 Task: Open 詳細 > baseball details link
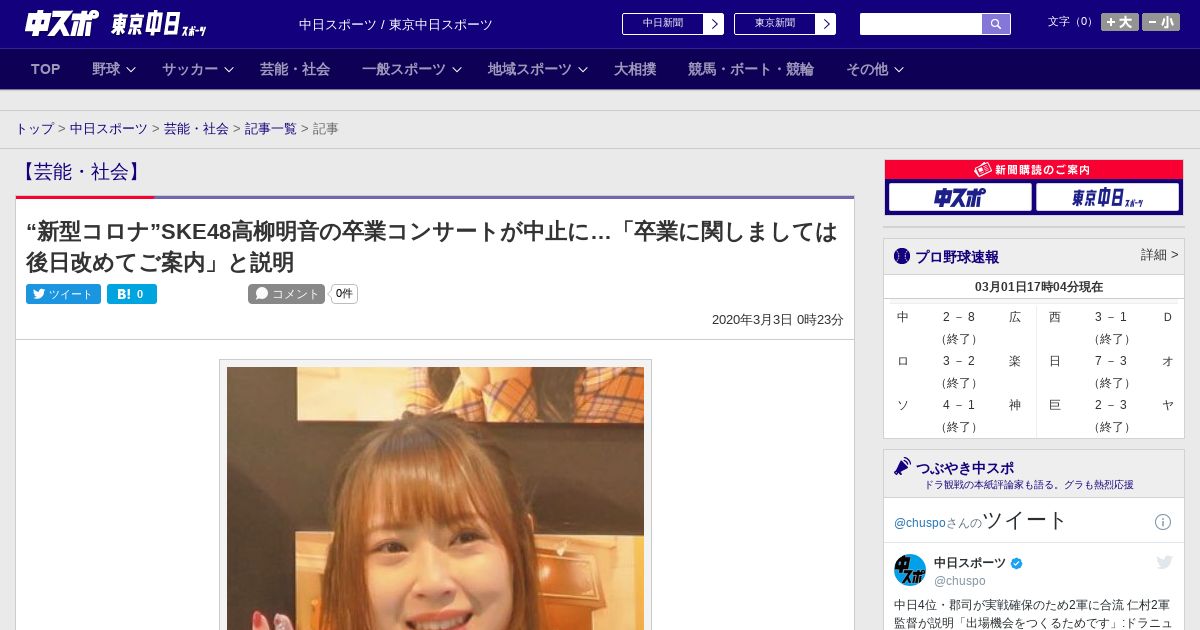tap(1159, 255)
